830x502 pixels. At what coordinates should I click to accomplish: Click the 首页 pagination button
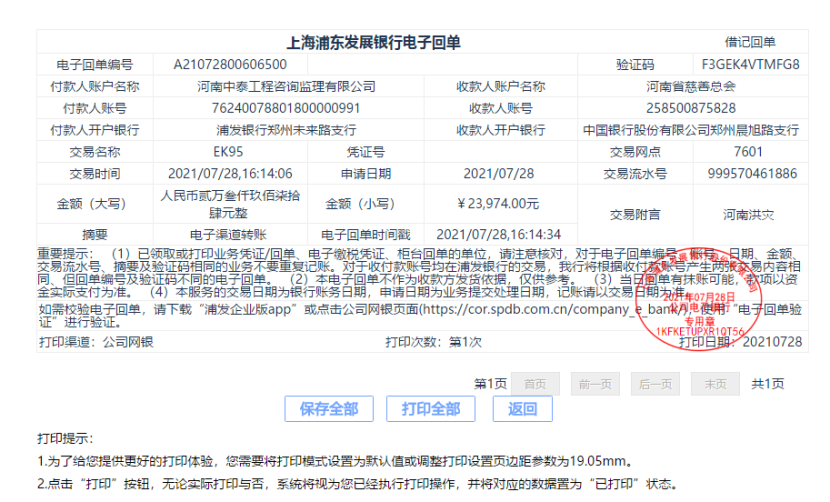click(x=535, y=384)
